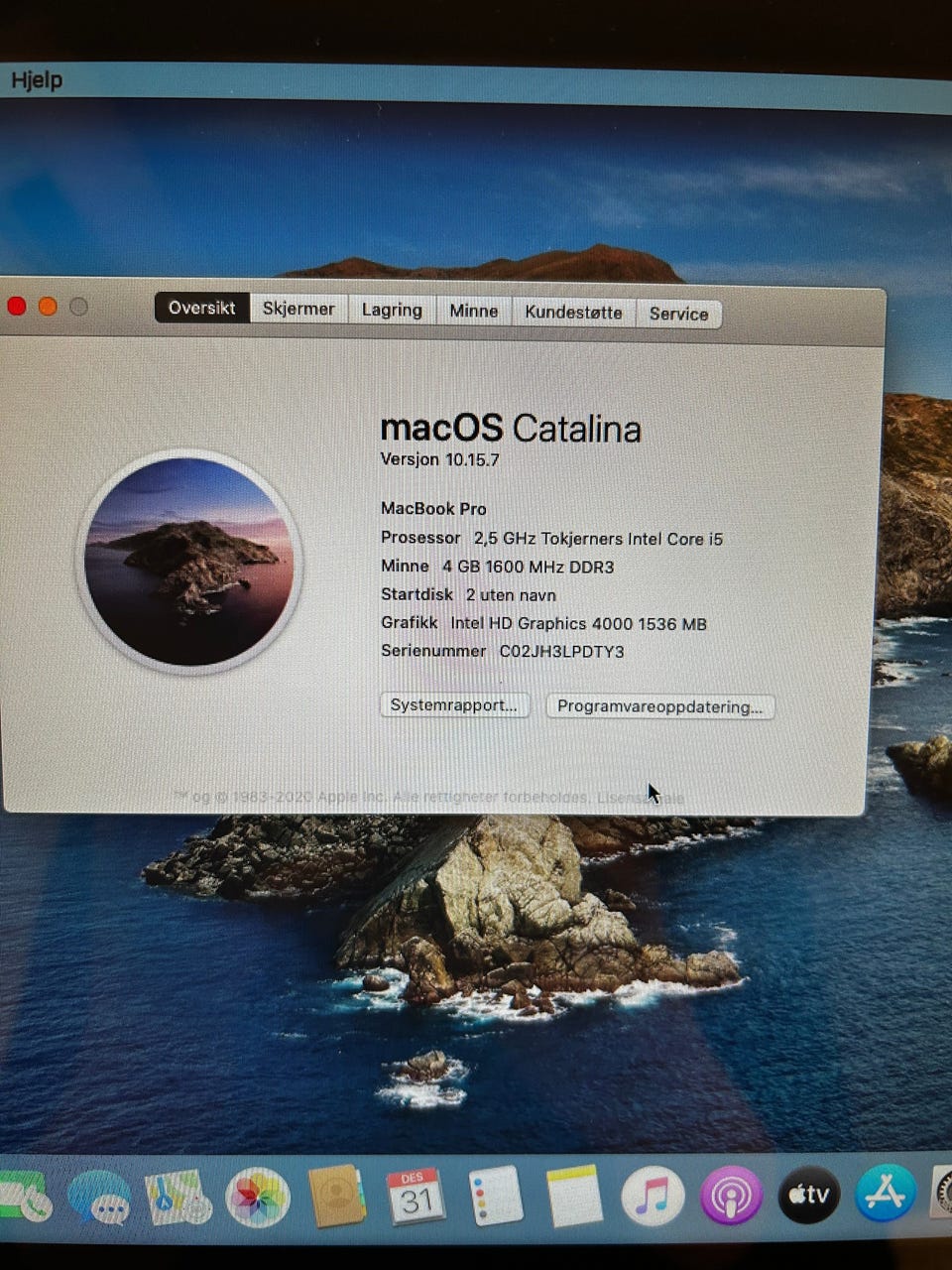952x1270 pixels.
Task: Click the Minne 4 GB 1600 MHz DDR3 line
Action: [x=497, y=567]
